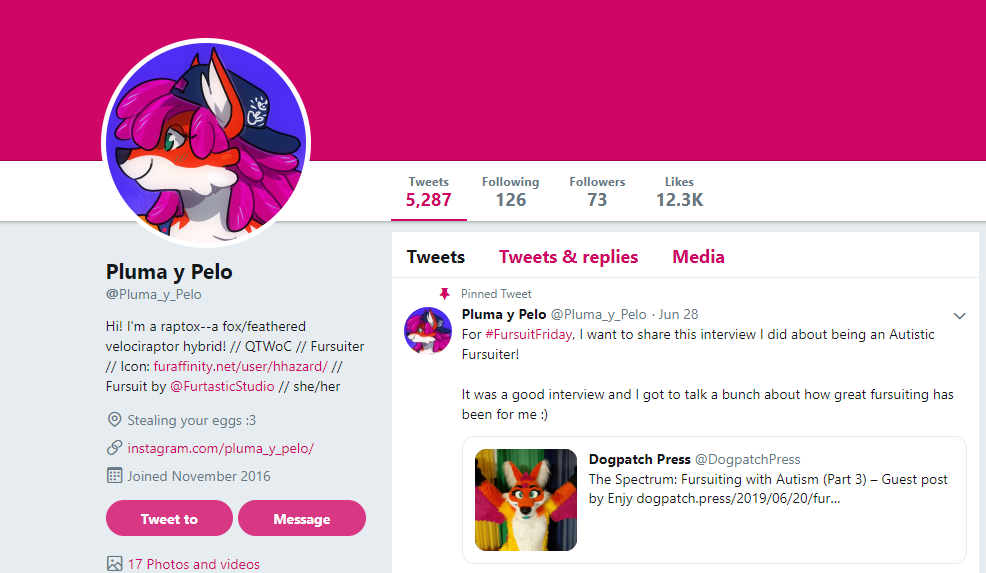986x573 pixels.
Task: Open the Followers list showing 73
Action: (597, 192)
